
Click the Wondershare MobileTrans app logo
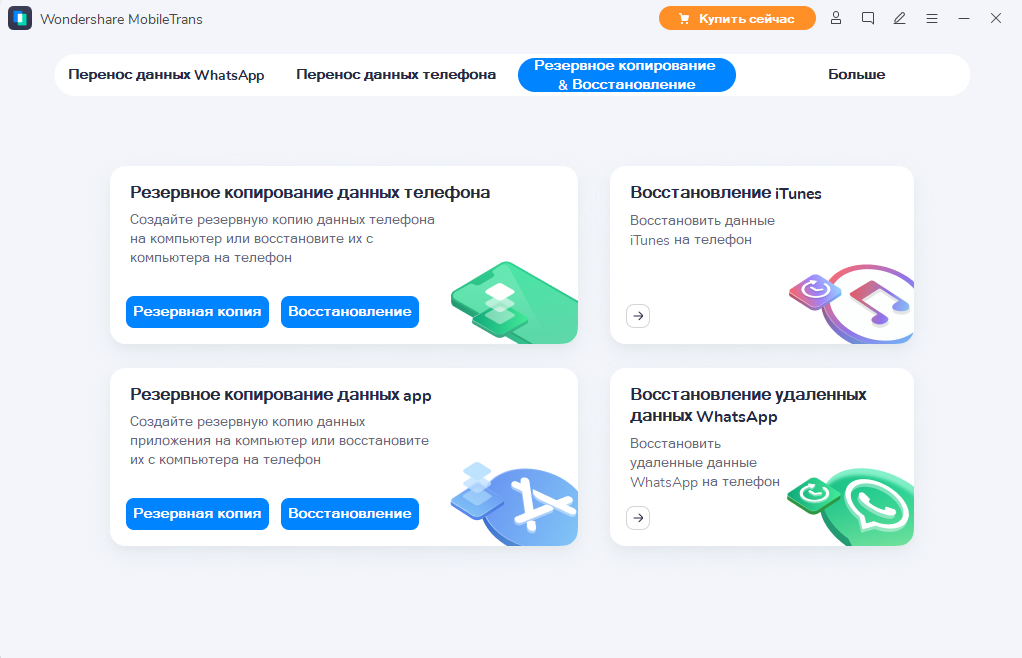coord(20,18)
